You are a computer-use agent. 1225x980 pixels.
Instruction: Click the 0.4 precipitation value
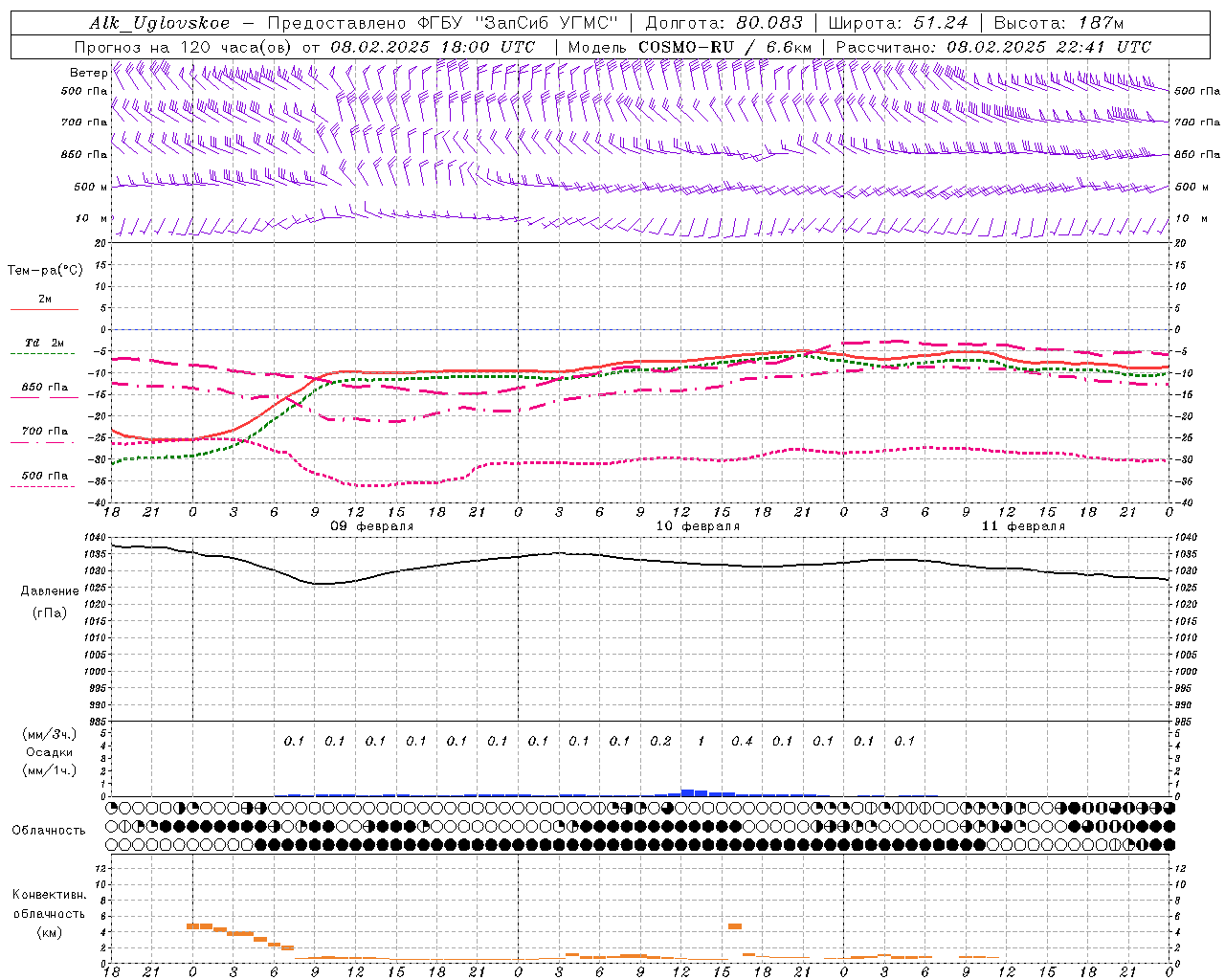tap(742, 741)
